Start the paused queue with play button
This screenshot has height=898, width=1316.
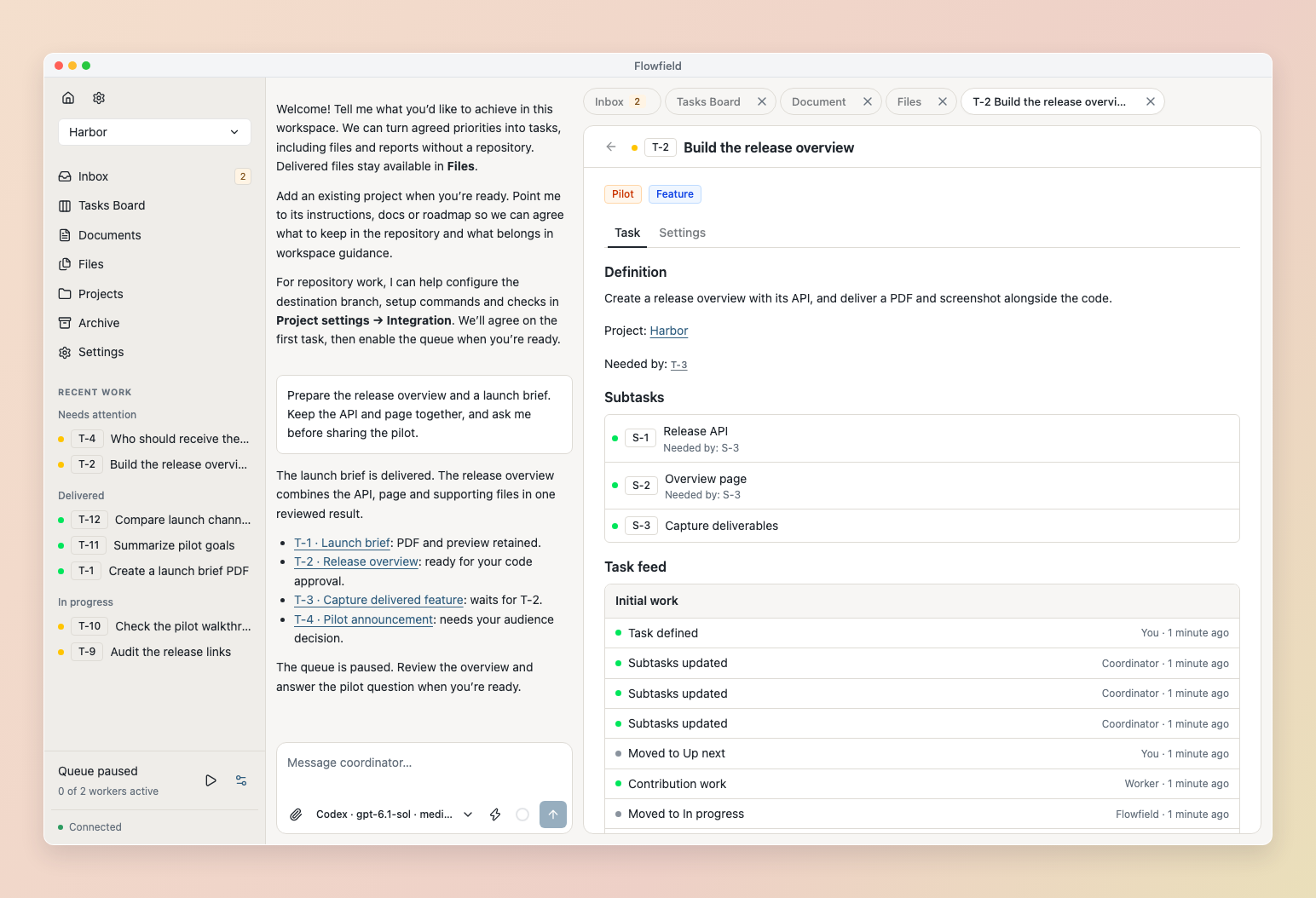(211, 780)
